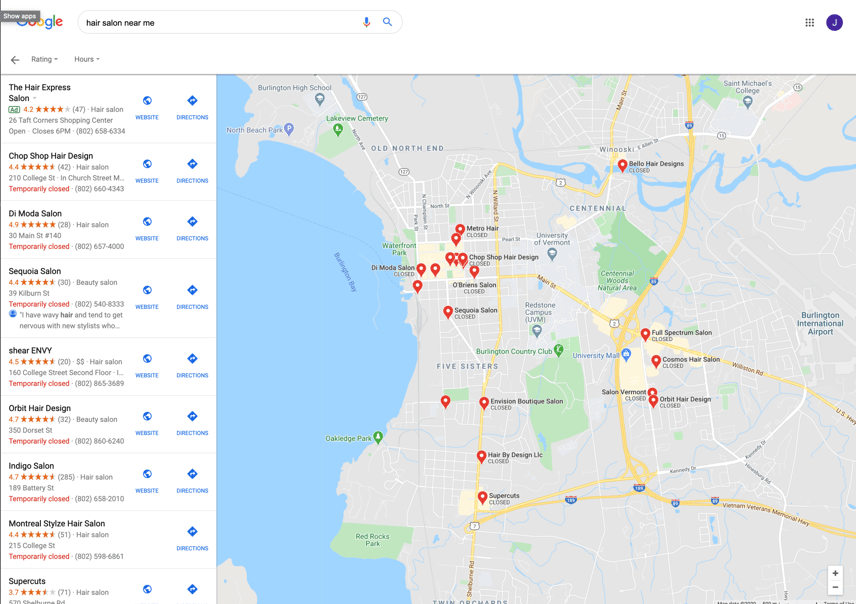Screen dimensions: 856x604
Task: Open Sequoia Salon website
Action: point(147,297)
